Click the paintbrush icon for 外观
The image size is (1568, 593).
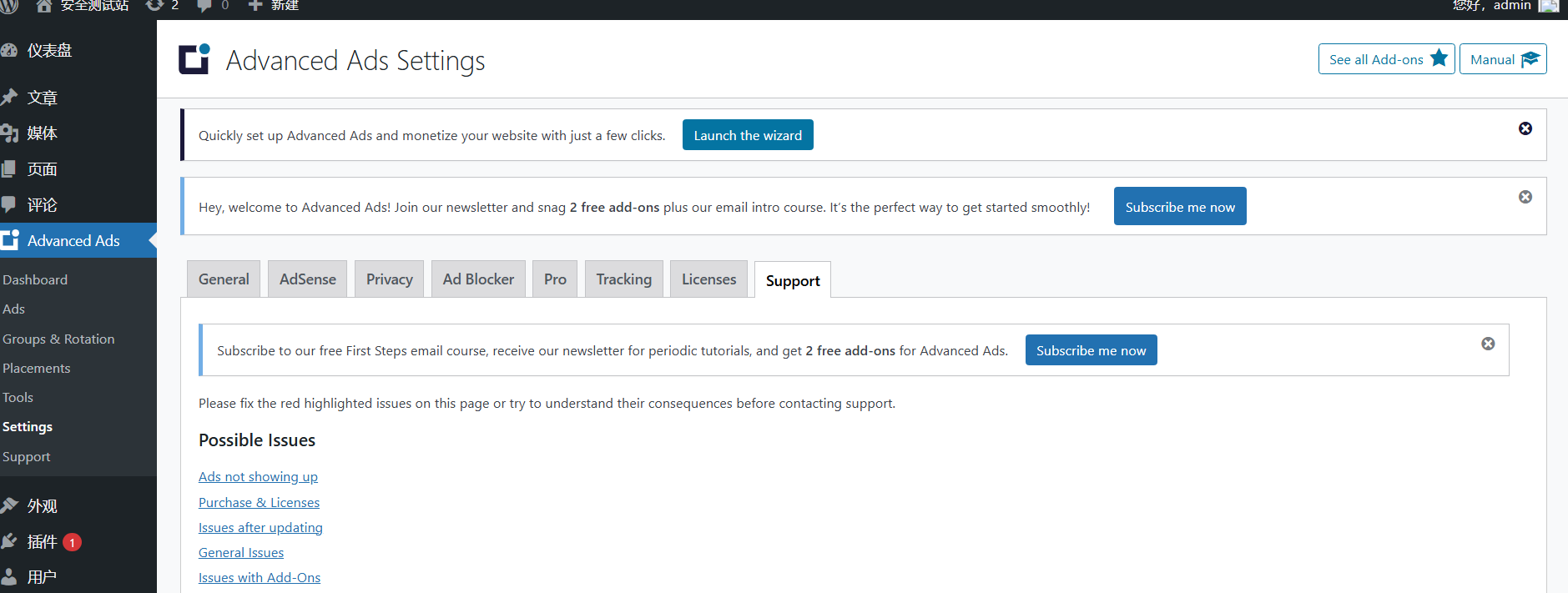click(9, 505)
